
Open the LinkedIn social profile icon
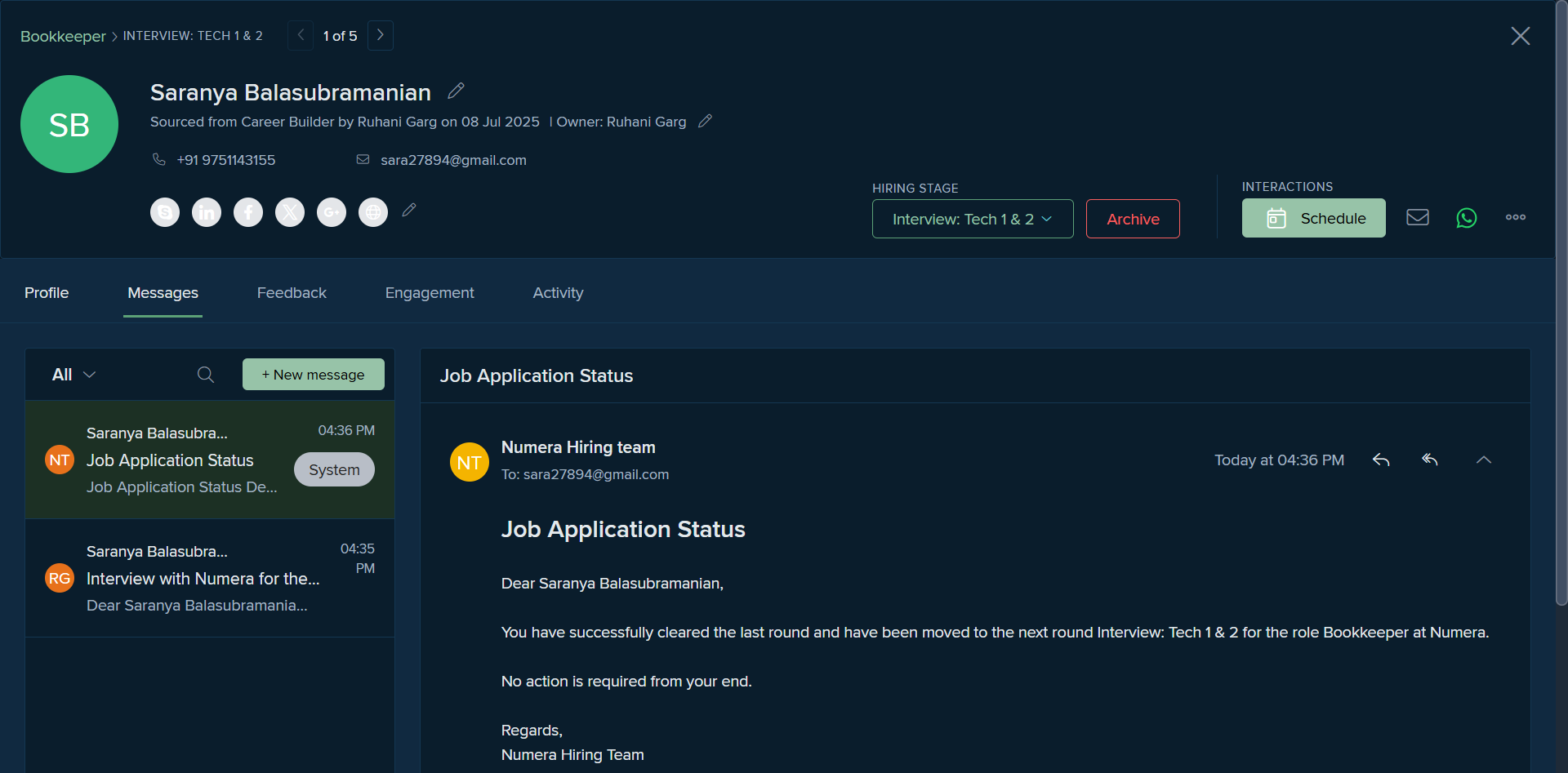[x=207, y=212]
